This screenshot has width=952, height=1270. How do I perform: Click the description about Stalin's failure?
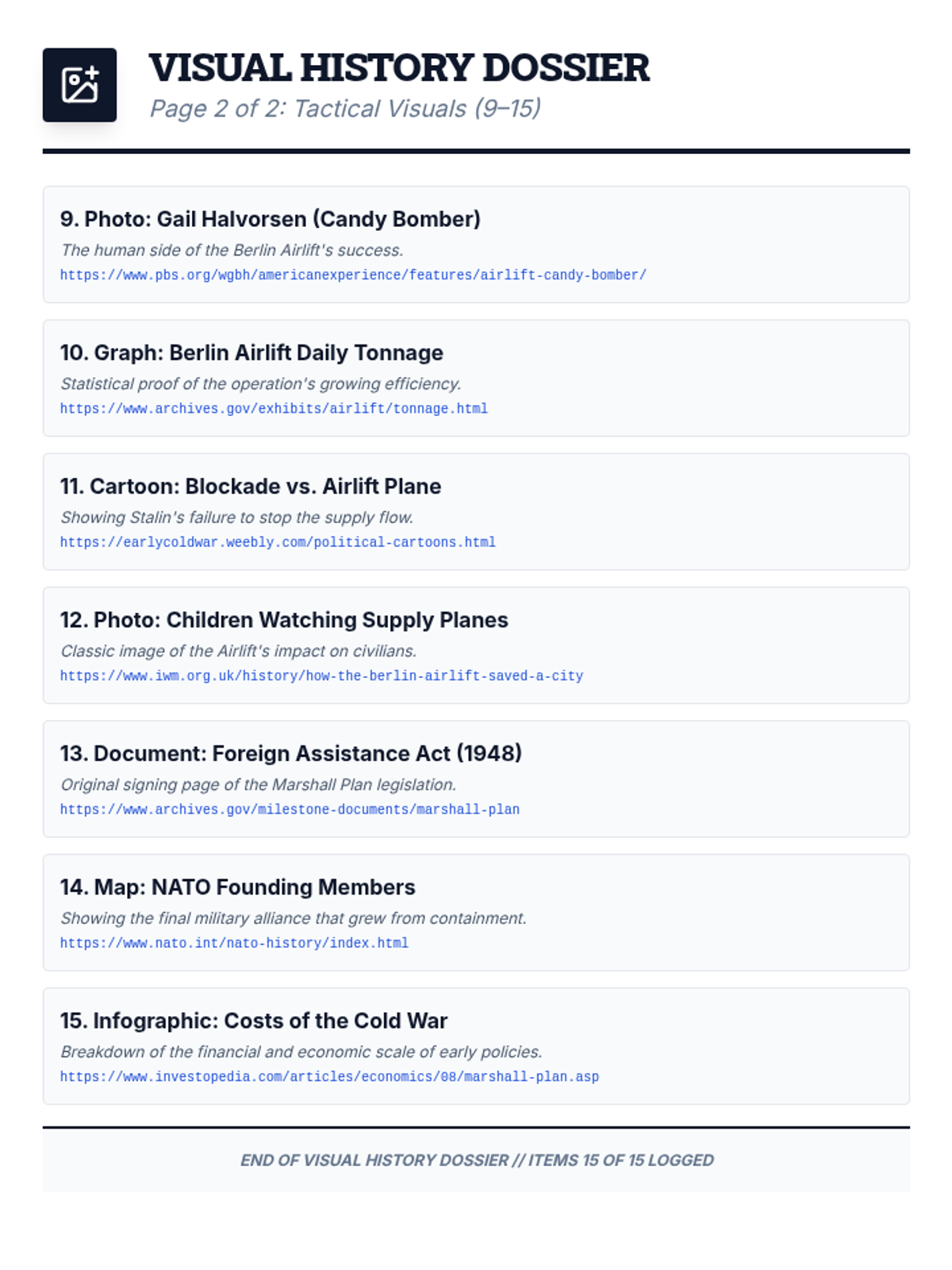click(236, 518)
